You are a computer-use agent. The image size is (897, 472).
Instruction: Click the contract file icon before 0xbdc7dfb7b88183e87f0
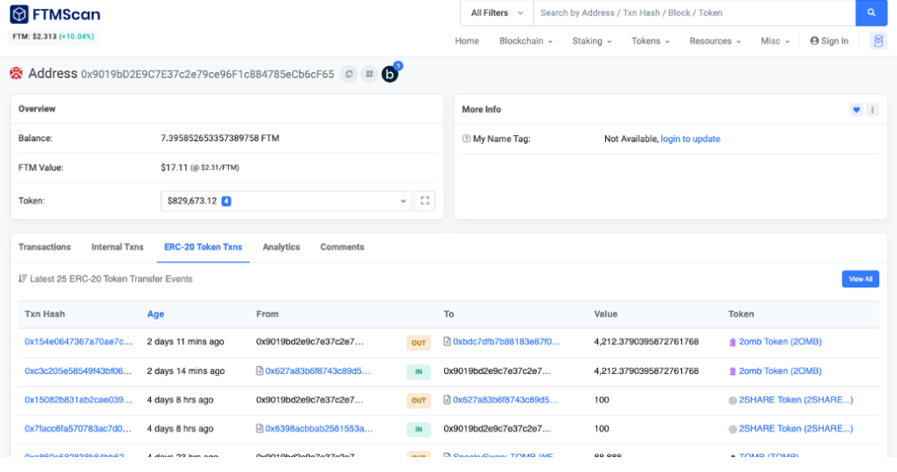447,342
